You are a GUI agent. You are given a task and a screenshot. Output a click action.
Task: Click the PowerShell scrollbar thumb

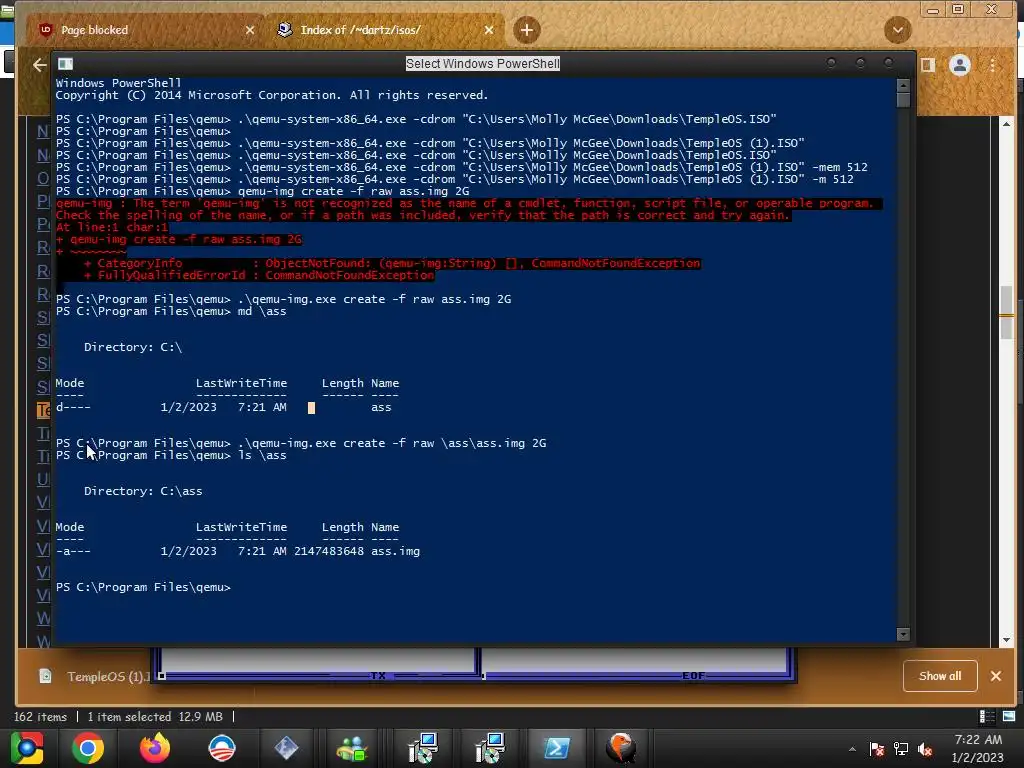(x=903, y=100)
